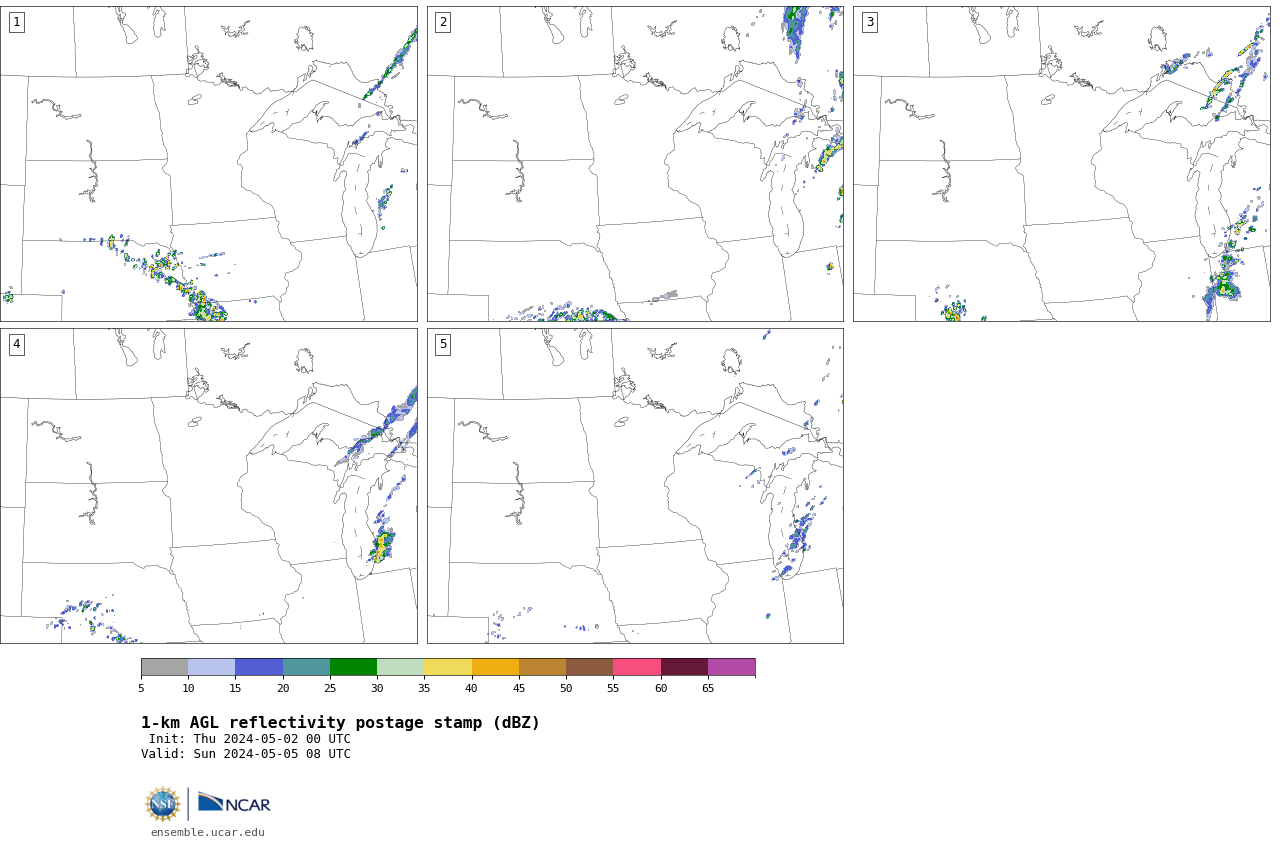Click the colorbar tick label 50

[566, 688]
